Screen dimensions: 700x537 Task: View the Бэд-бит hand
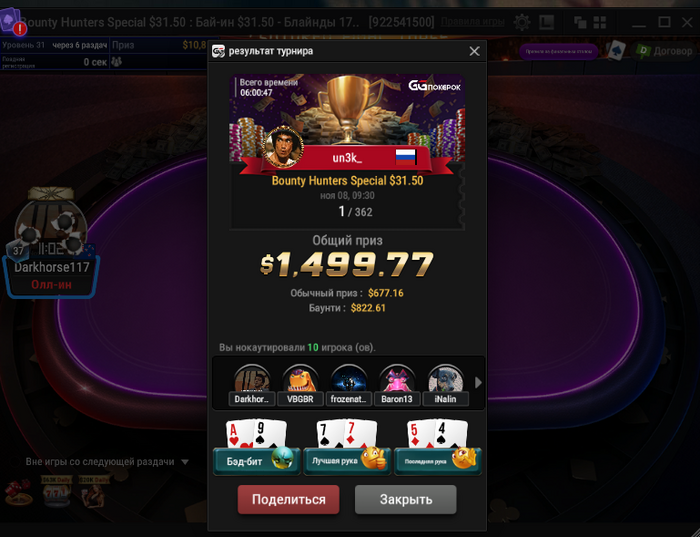pos(257,447)
